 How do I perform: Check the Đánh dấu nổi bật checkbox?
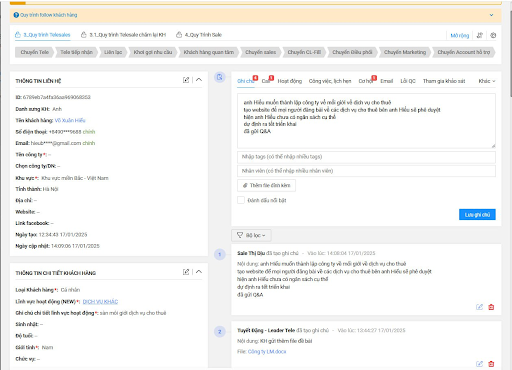point(241,200)
